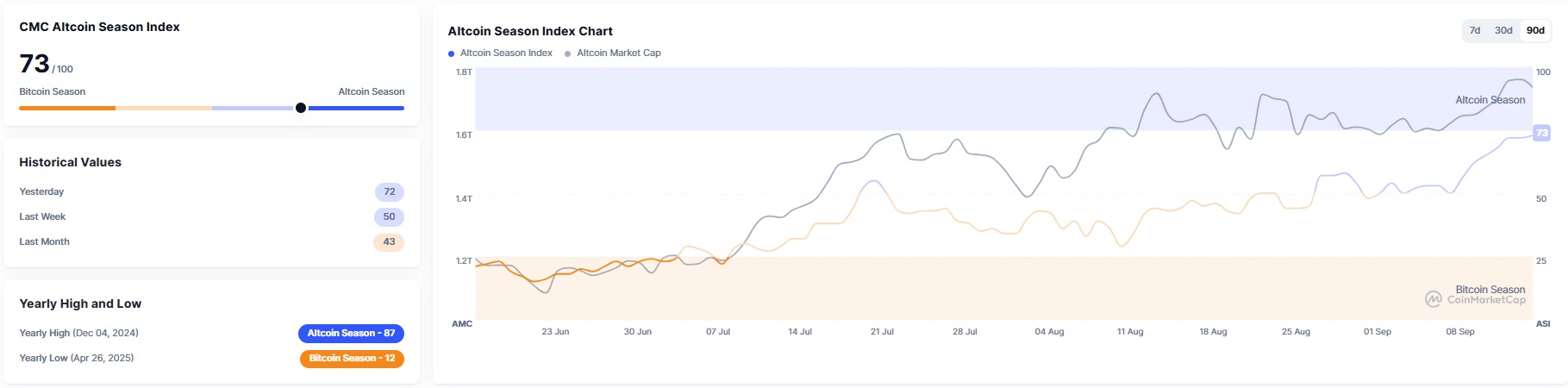1568x388 pixels.
Task: Click the Altcoin Season - 87 pill
Action: [x=351, y=333]
